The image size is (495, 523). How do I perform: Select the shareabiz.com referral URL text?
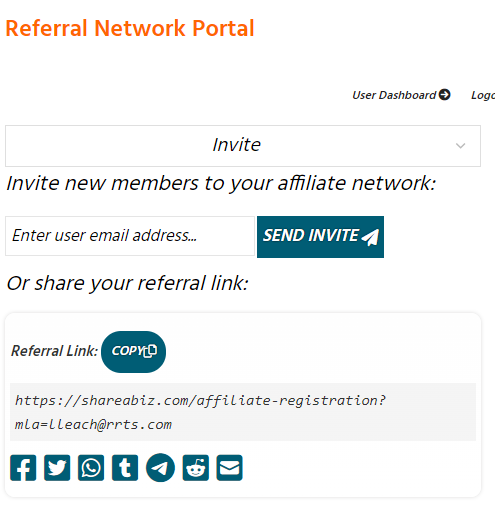[200, 412]
